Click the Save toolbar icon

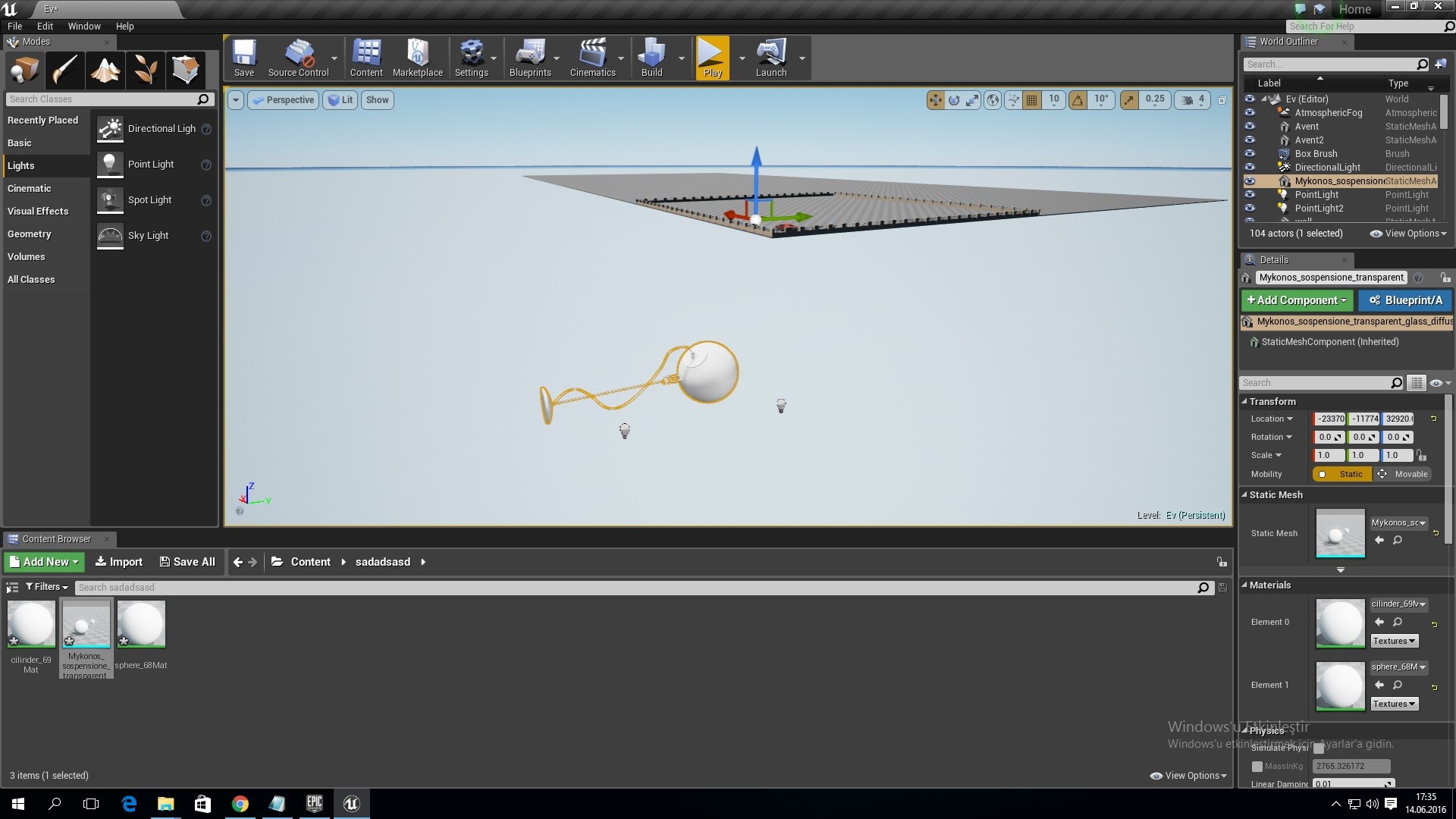coord(244,58)
